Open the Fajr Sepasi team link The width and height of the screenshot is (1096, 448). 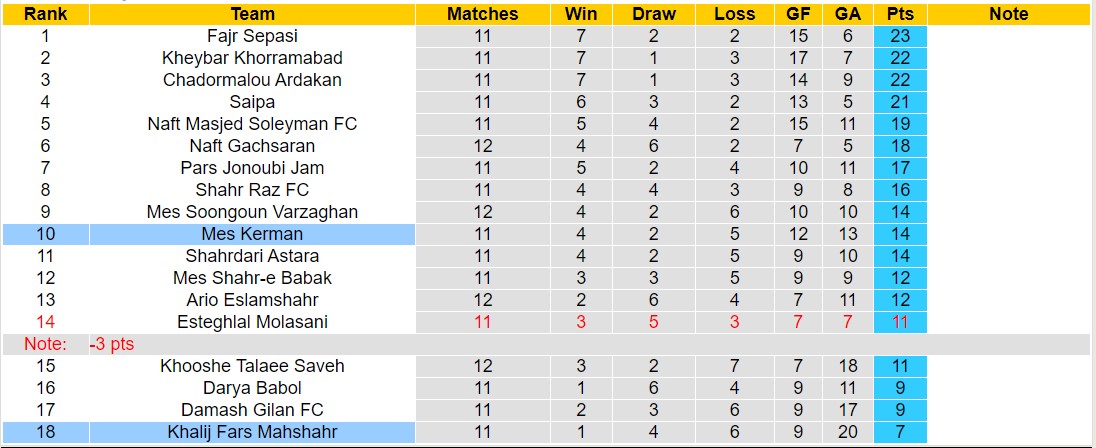coord(252,36)
